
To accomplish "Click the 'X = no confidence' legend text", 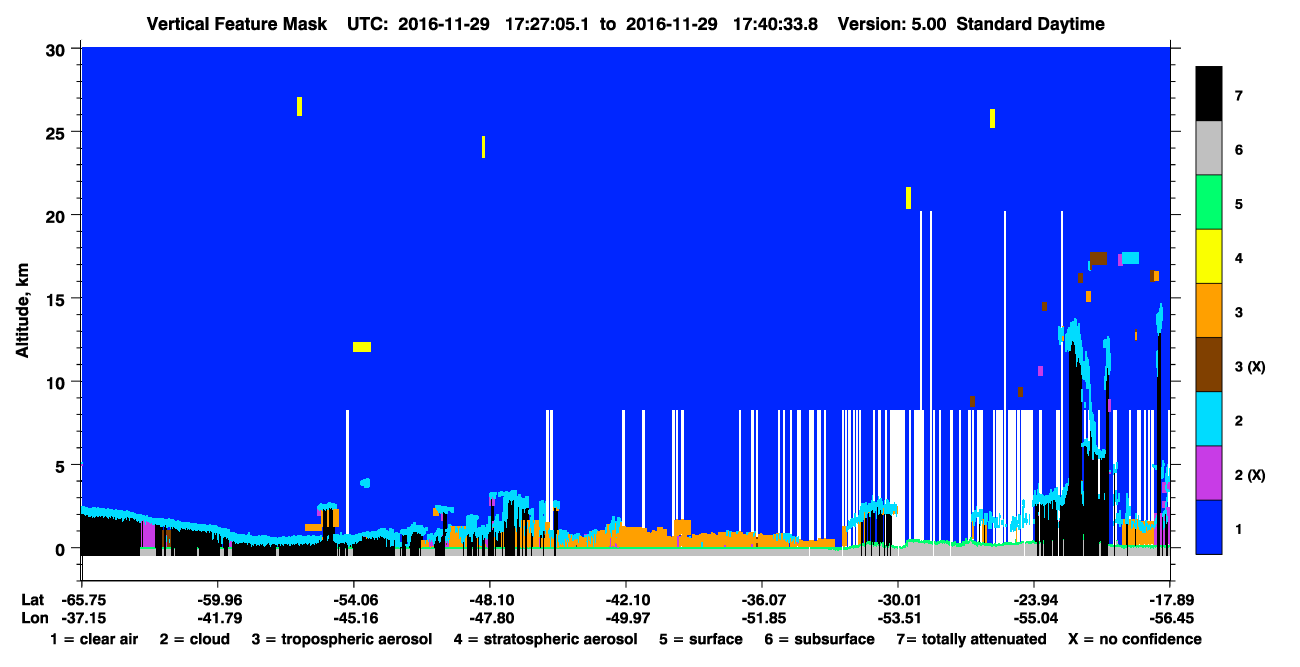I will (1135, 639).
